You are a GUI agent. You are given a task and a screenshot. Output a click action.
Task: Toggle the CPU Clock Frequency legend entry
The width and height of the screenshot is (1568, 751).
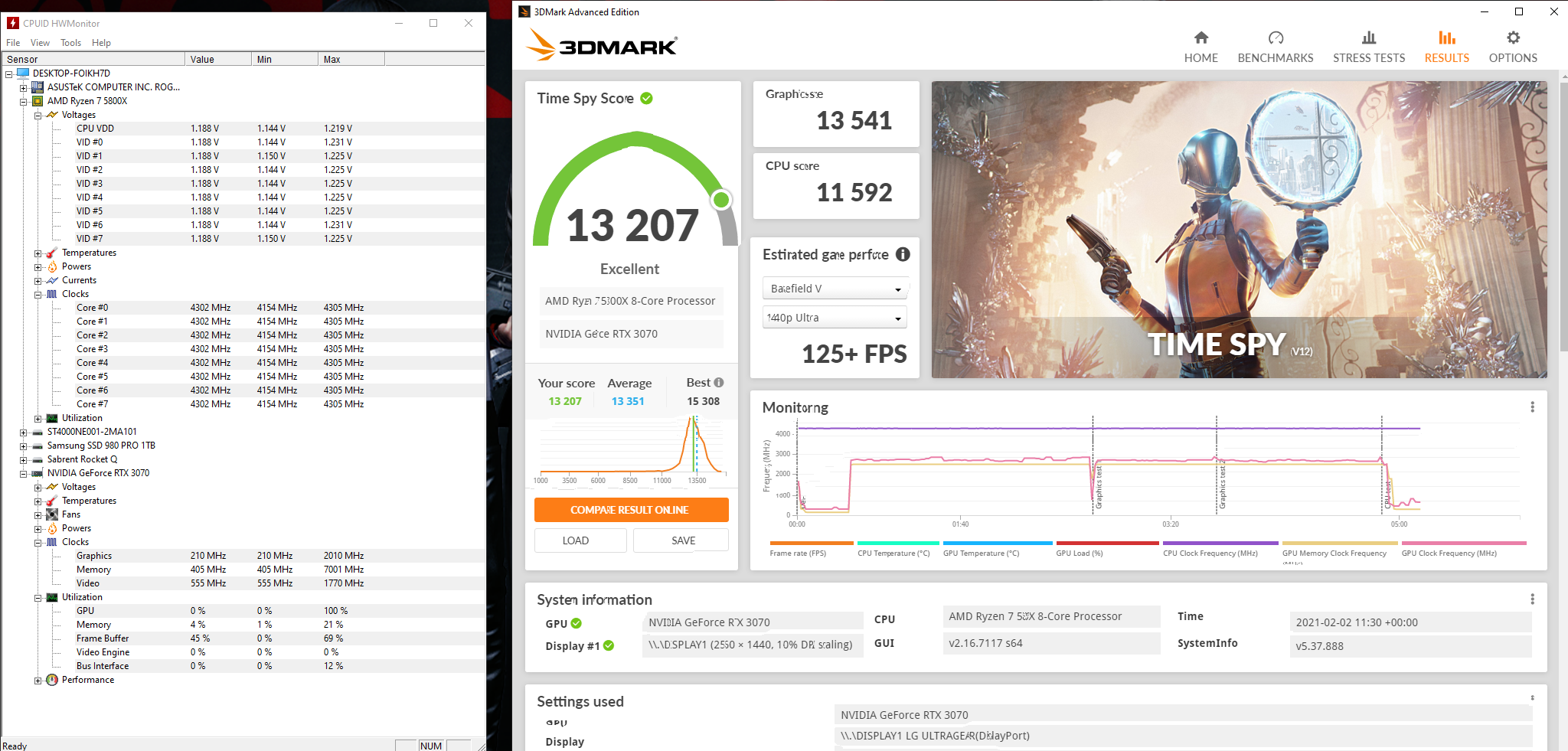pos(1220,548)
